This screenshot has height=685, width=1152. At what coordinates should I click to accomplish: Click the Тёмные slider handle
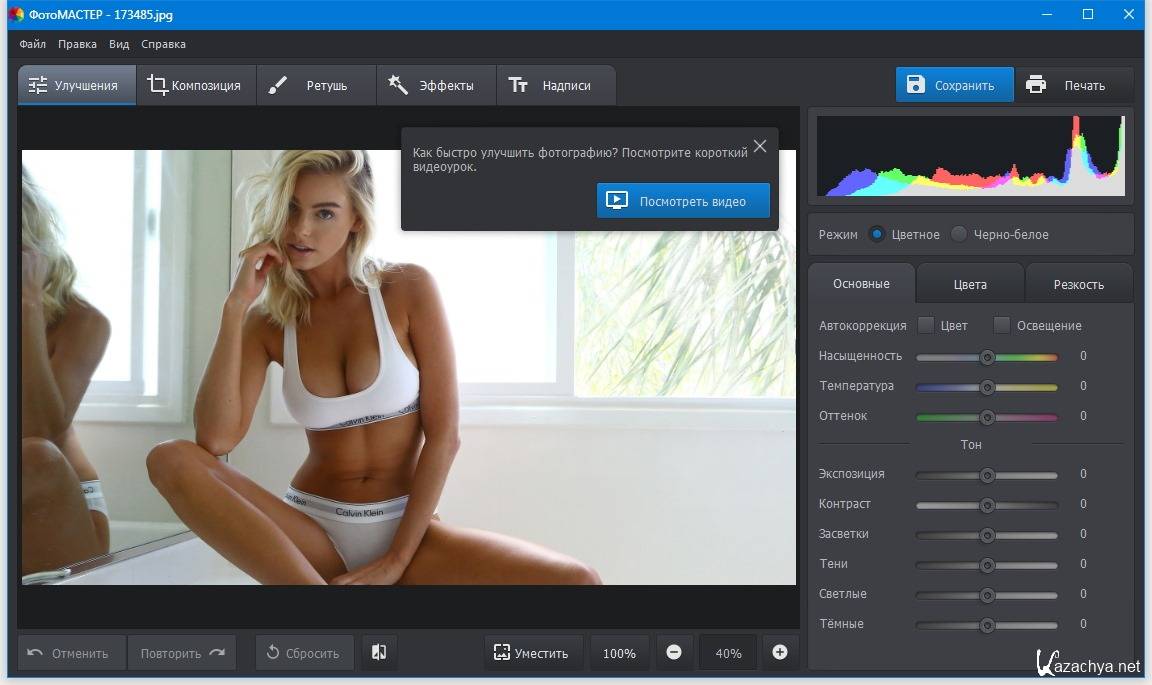click(987, 625)
